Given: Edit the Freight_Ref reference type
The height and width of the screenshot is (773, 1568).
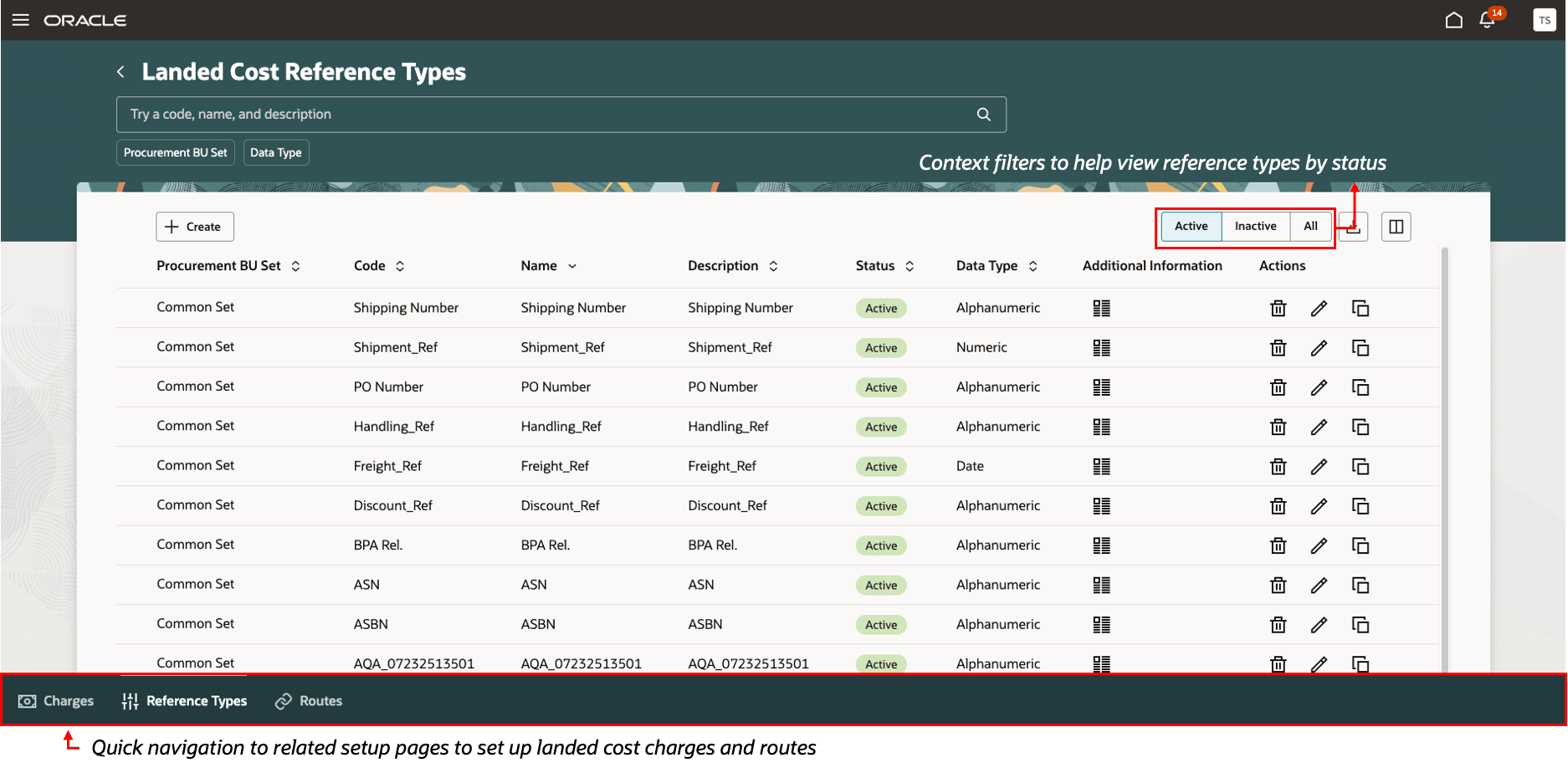Looking at the screenshot, I should (1319, 467).
